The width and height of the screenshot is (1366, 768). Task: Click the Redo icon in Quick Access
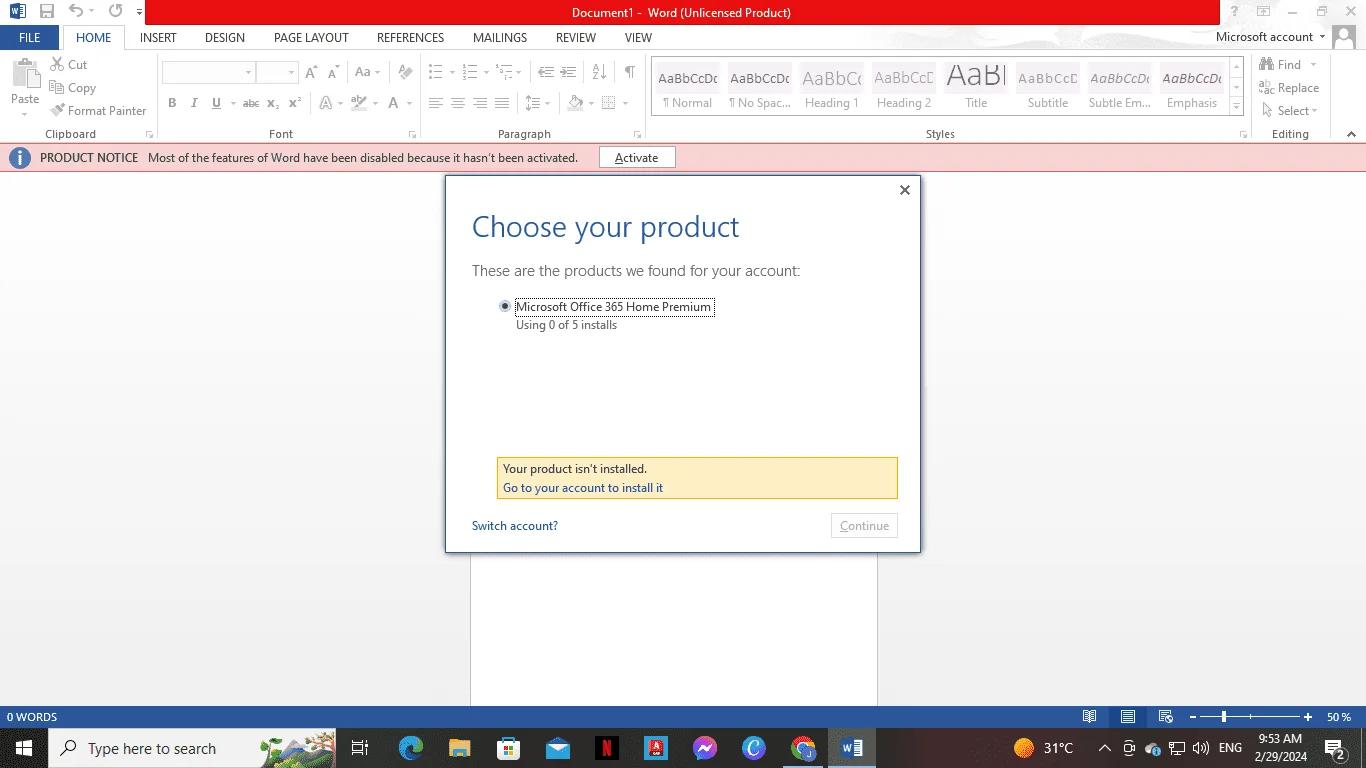[115, 12]
